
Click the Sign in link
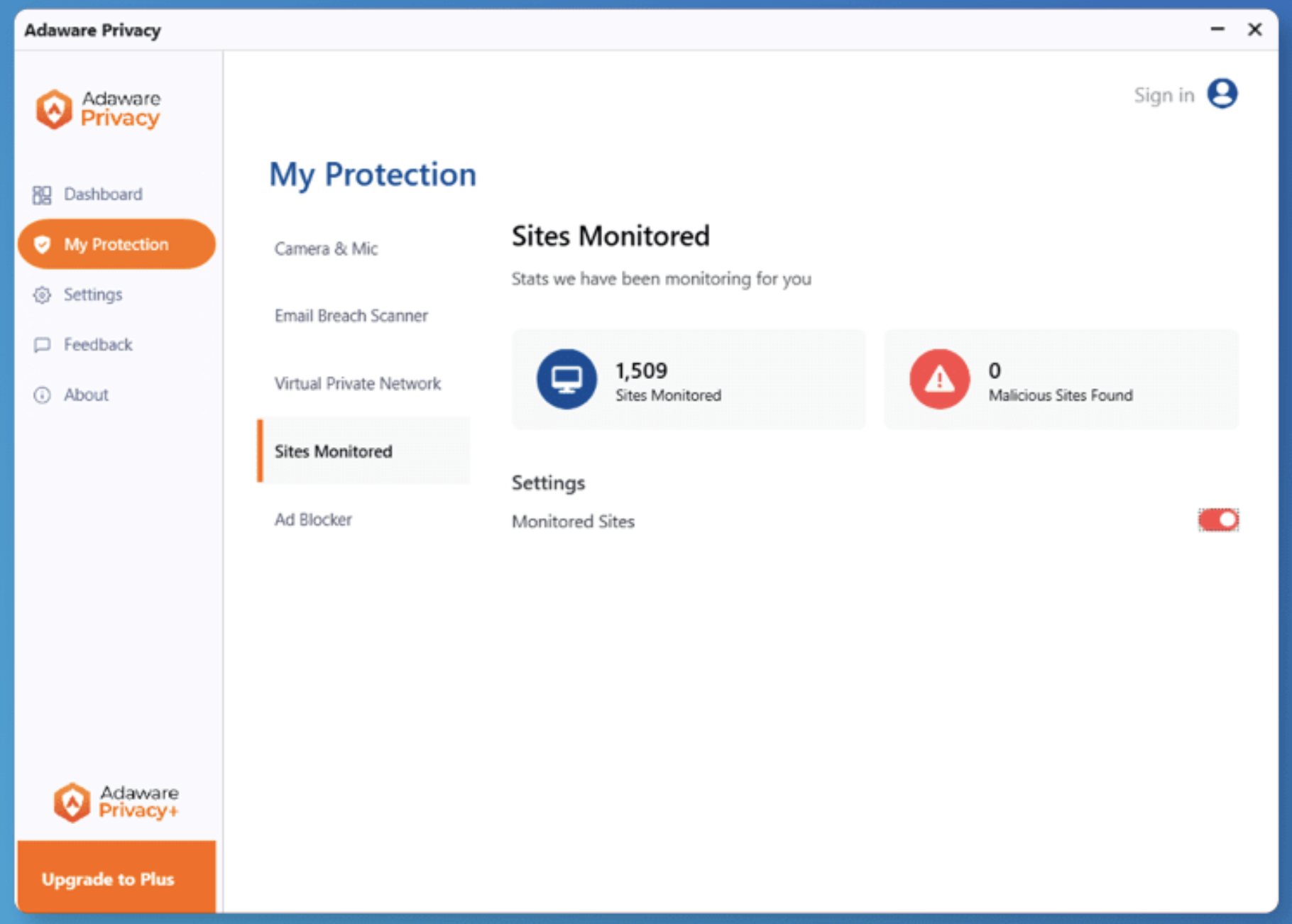1164,94
